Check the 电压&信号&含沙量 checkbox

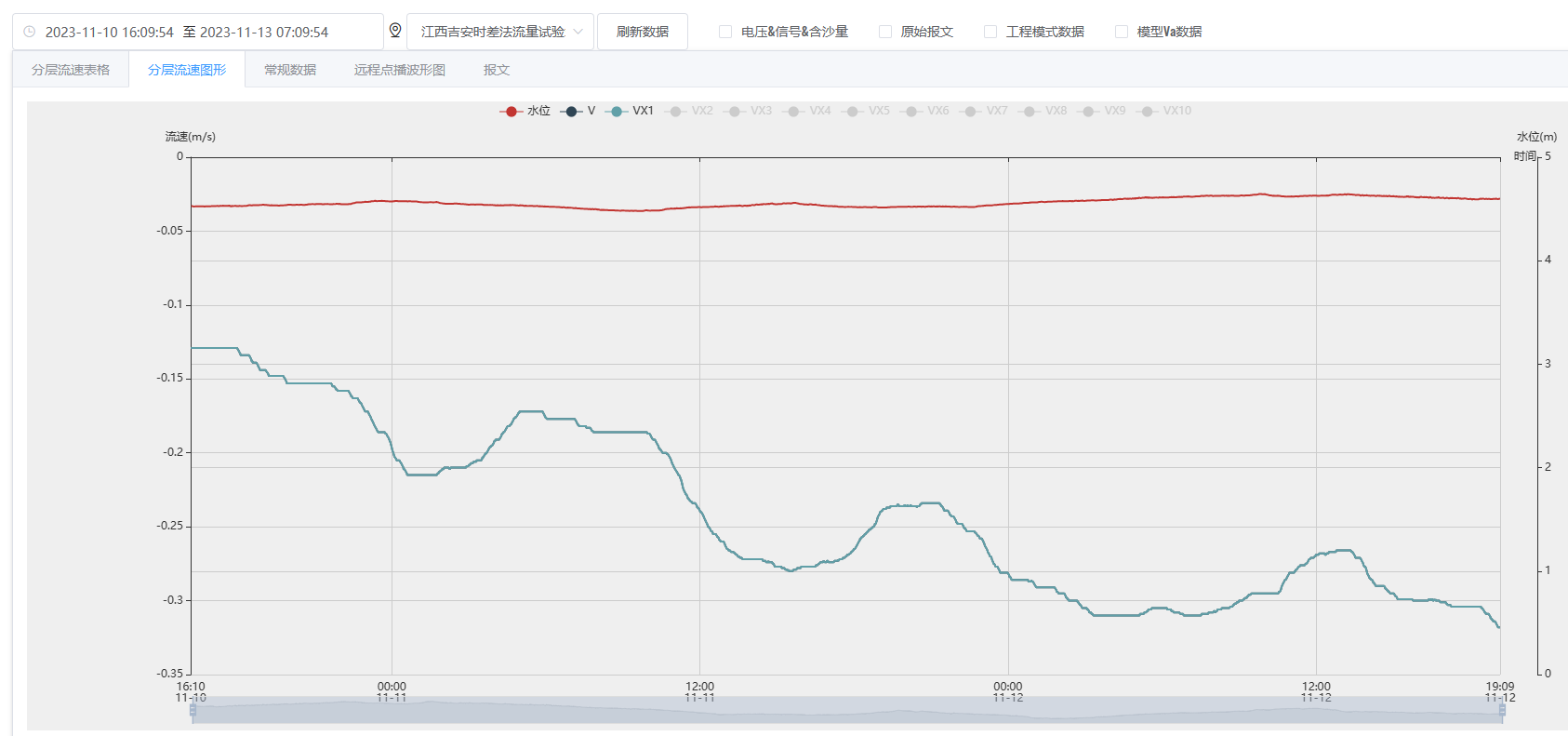point(725,32)
